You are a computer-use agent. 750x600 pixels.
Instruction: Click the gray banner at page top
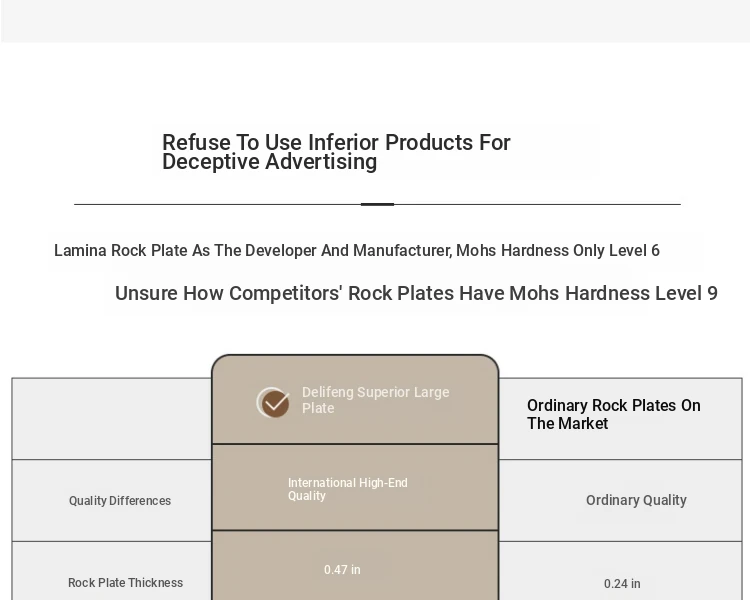click(375, 21)
